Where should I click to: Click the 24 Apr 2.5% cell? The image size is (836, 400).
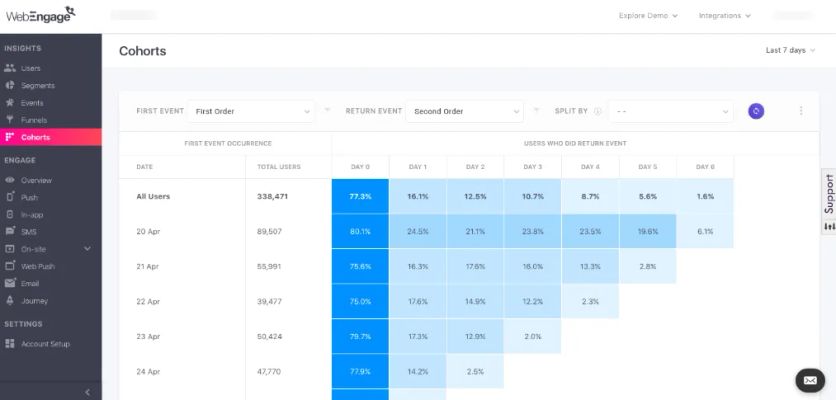click(x=475, y=371)
